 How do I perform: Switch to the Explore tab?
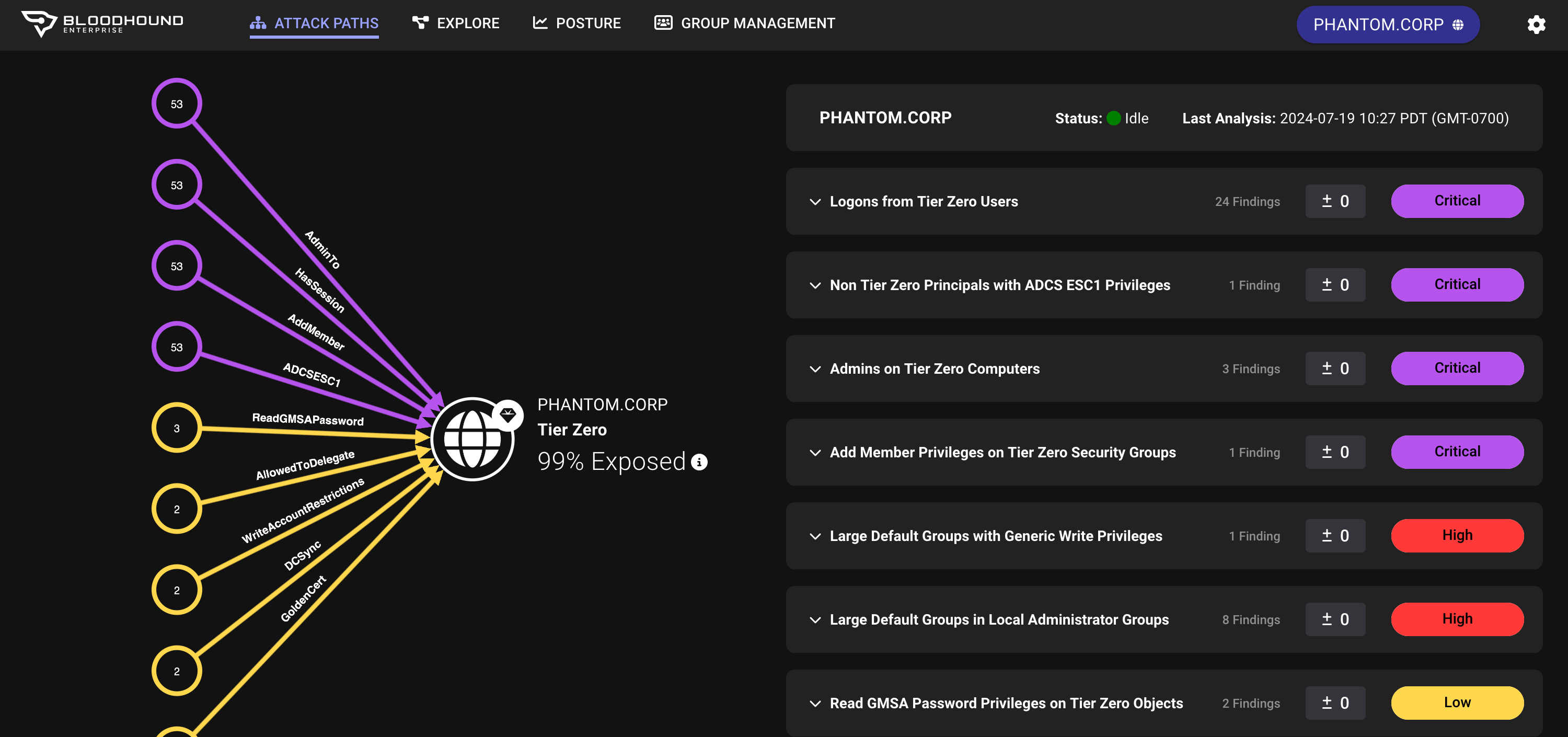click(455, 24)
